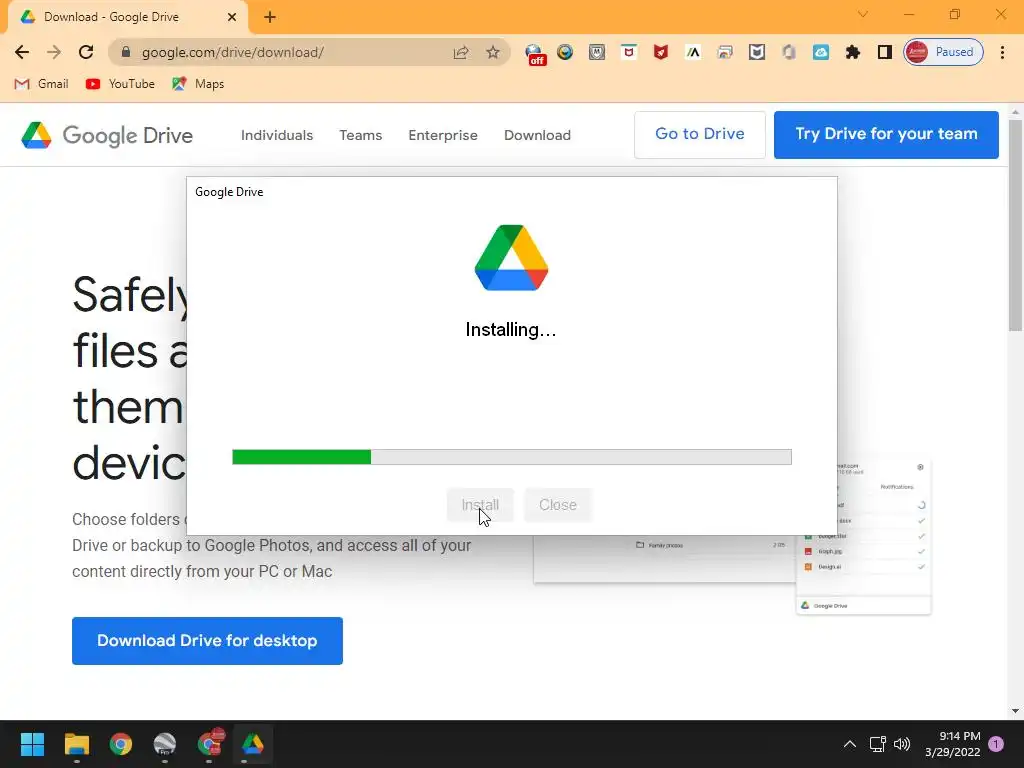This screenshot has height=768, width=1024.
Task: Click the share page icon in address bar
Action: pyautogui.click(x=460, y=52)
